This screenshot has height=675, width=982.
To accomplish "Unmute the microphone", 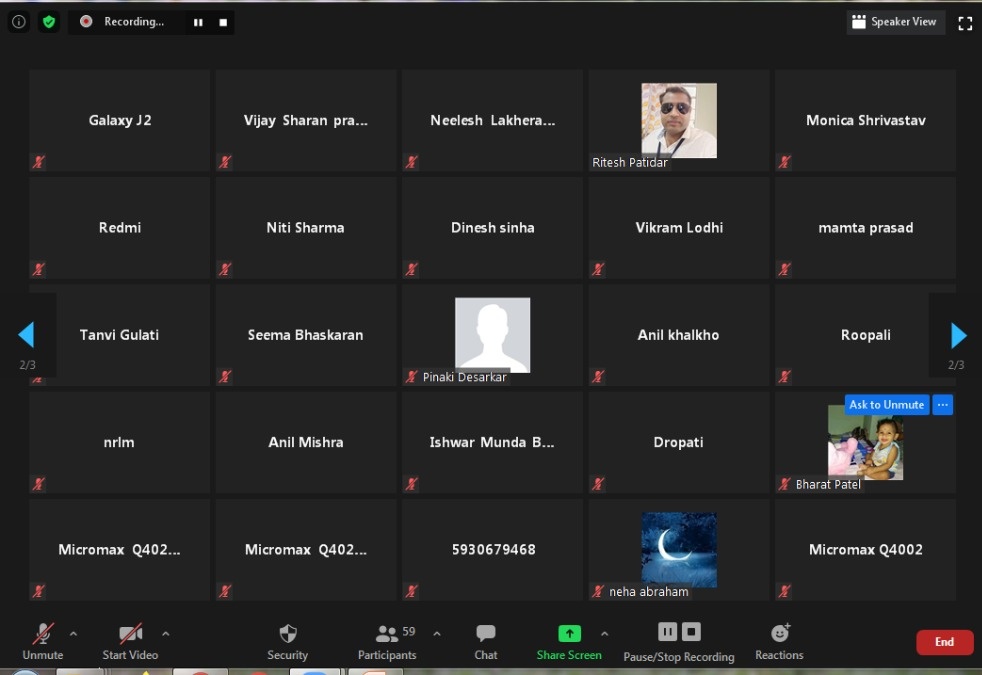I will [43, 641].
